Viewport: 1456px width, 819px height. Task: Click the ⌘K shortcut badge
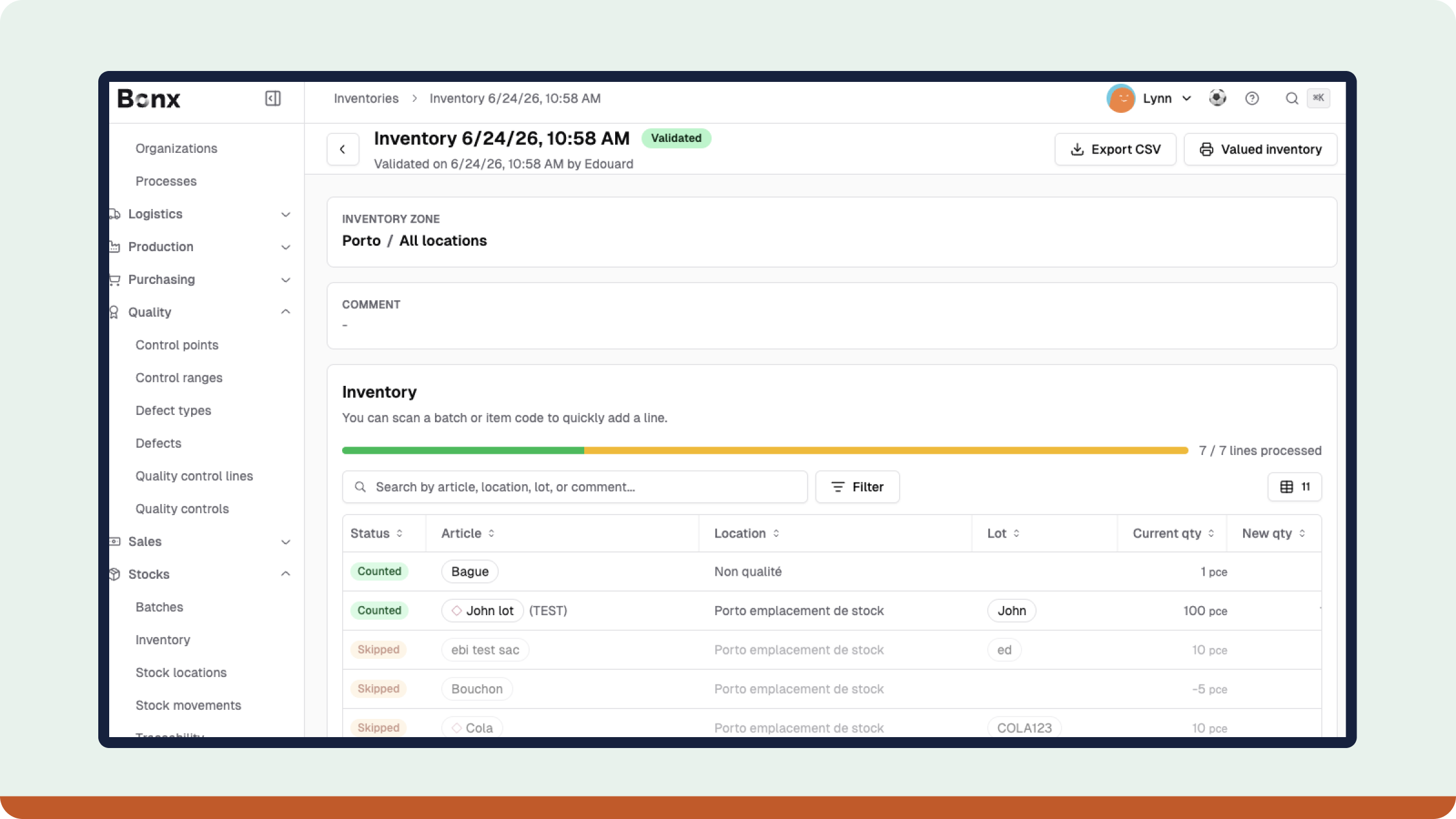(1318, 98)
